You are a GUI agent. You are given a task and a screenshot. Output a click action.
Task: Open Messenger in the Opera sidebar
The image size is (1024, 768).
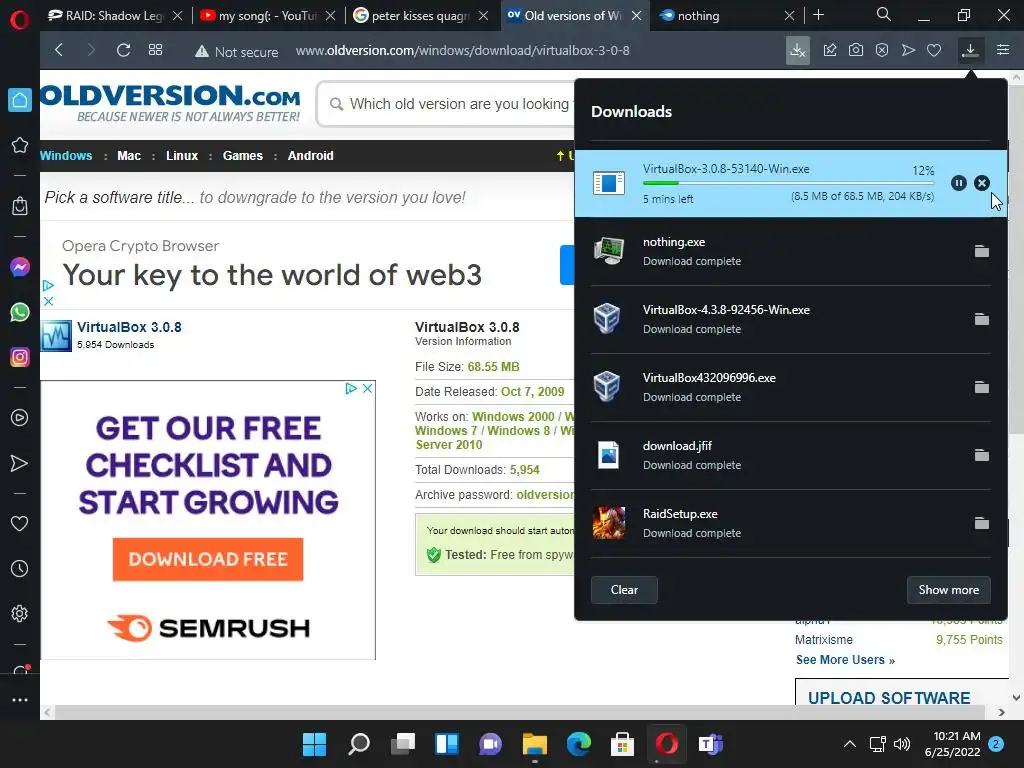(20, 267)
